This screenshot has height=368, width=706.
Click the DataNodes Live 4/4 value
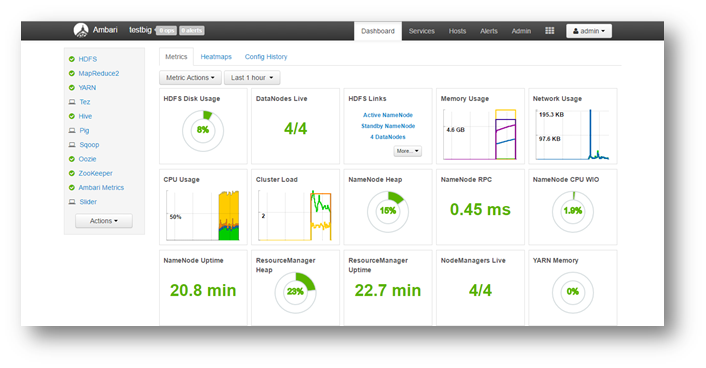[x=295, y=129]
